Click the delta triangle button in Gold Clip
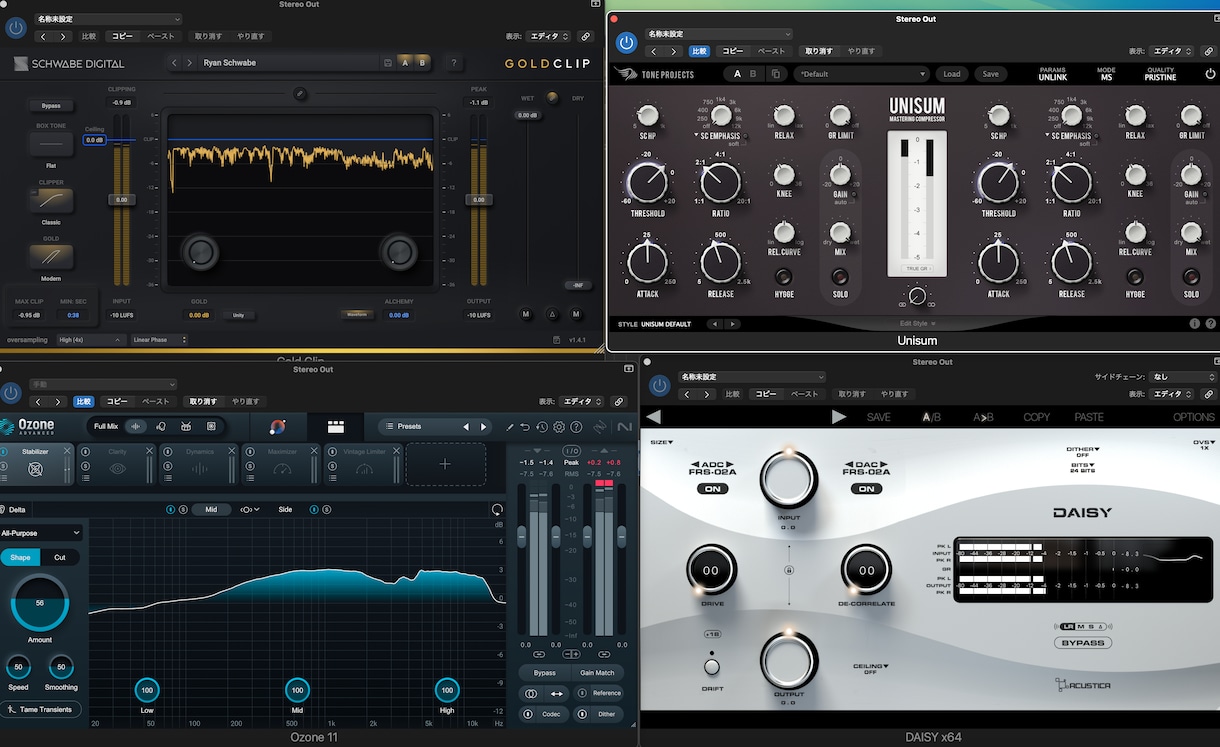 coord(551,314)
